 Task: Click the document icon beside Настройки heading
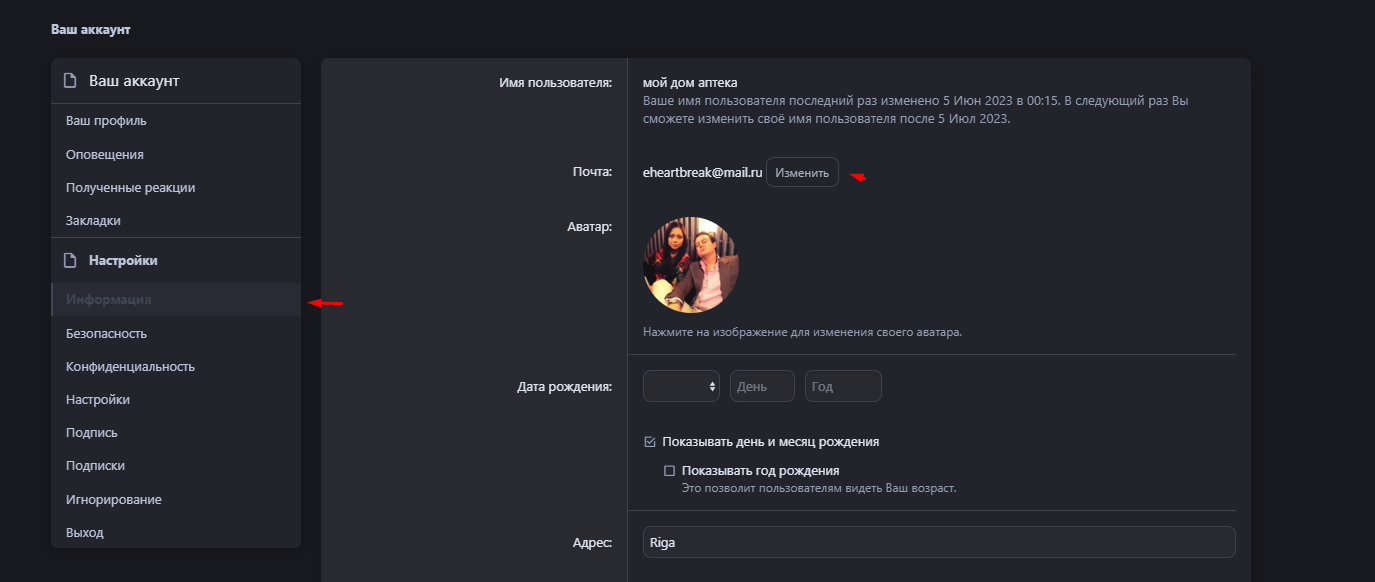tap(70, 261)
